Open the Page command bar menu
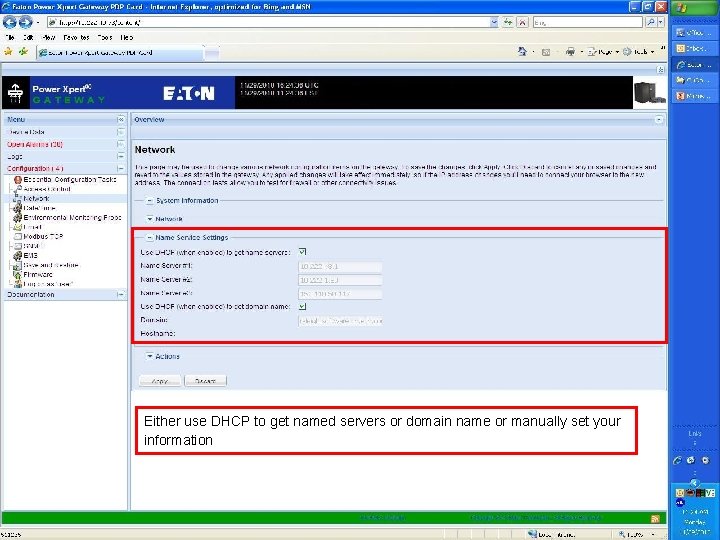The image size is (720, 540). point(603,52)
